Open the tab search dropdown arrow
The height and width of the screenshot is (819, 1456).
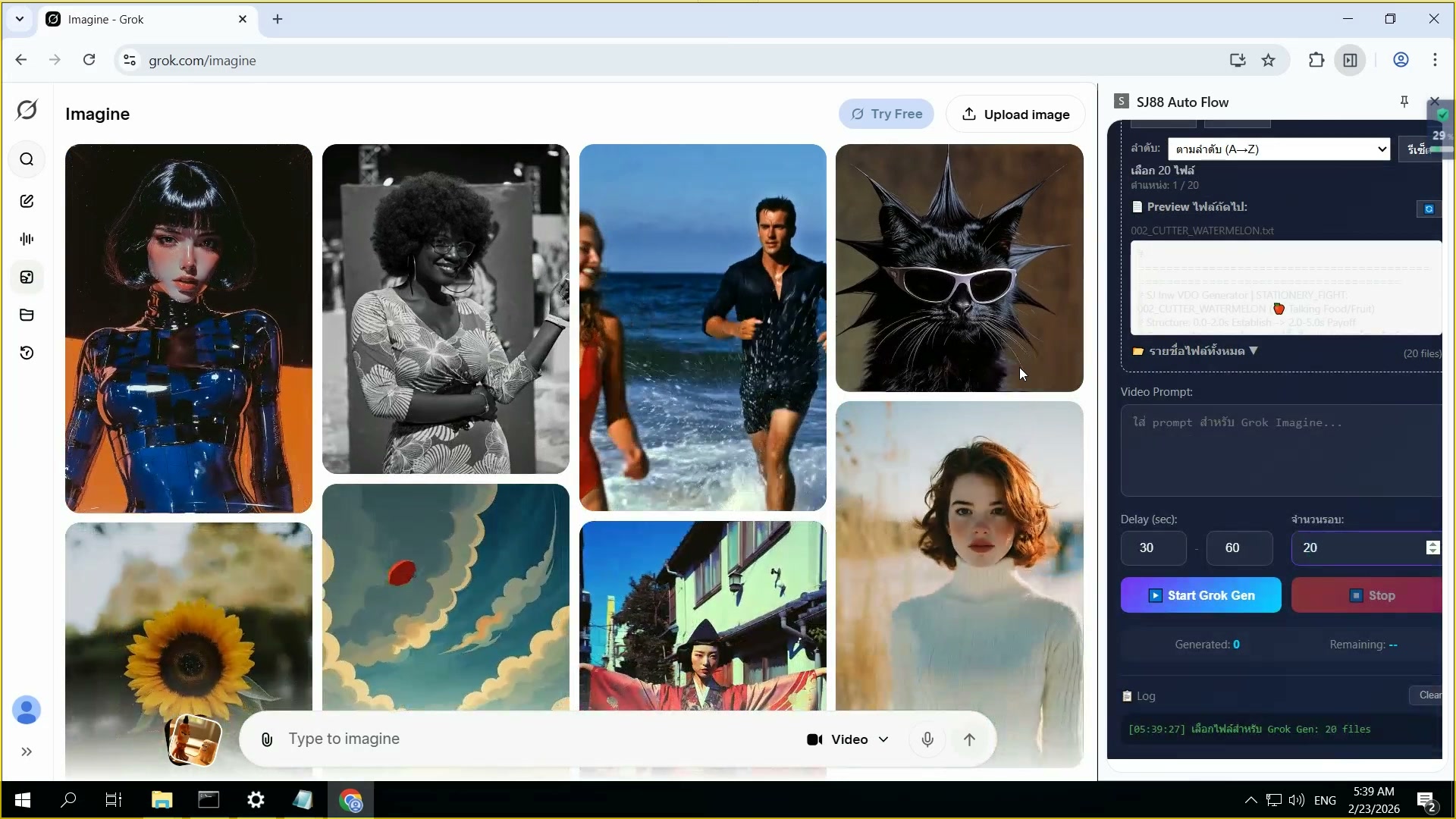20,19
